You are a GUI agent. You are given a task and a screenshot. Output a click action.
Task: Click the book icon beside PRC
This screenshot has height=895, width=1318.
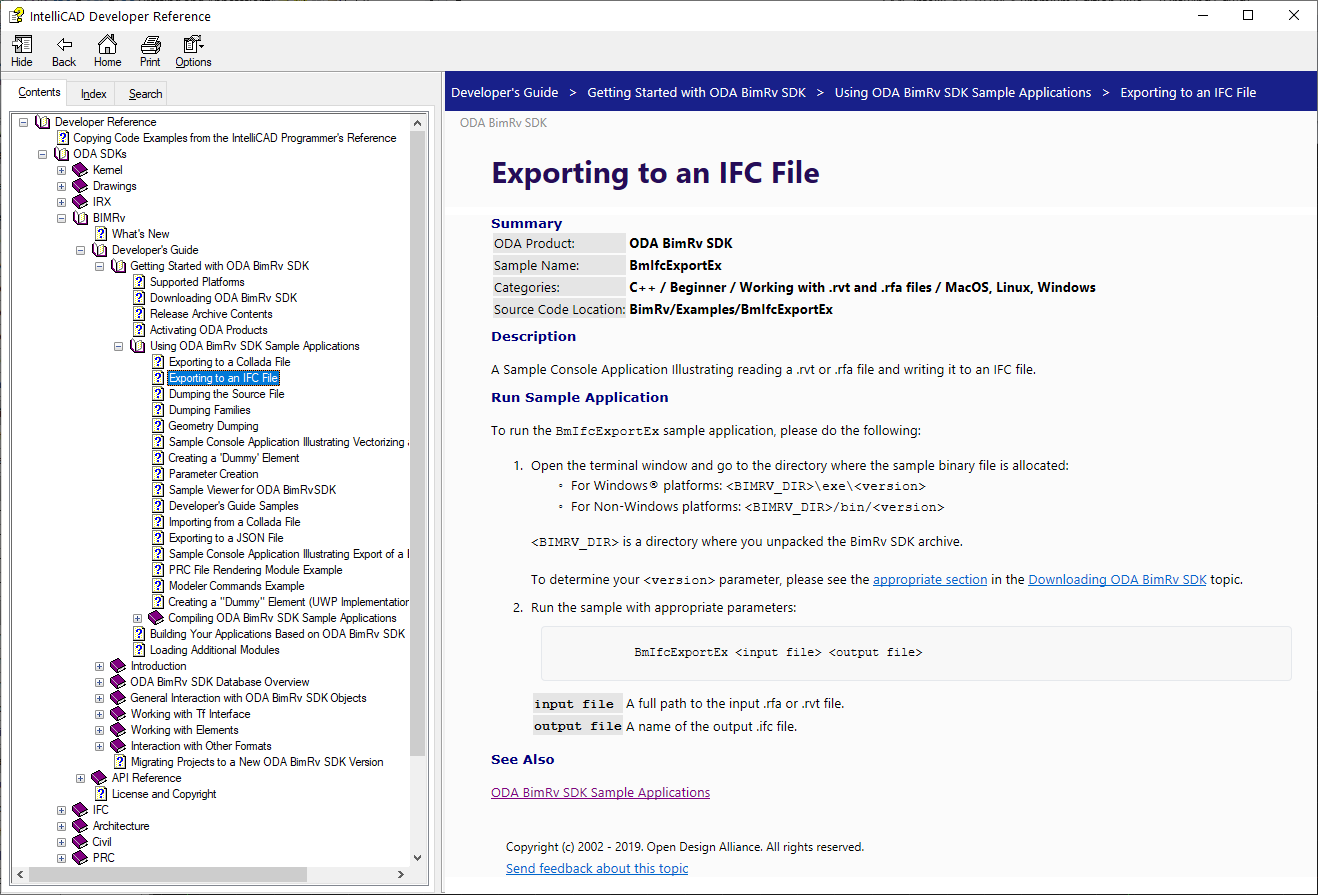pos(81,858)
